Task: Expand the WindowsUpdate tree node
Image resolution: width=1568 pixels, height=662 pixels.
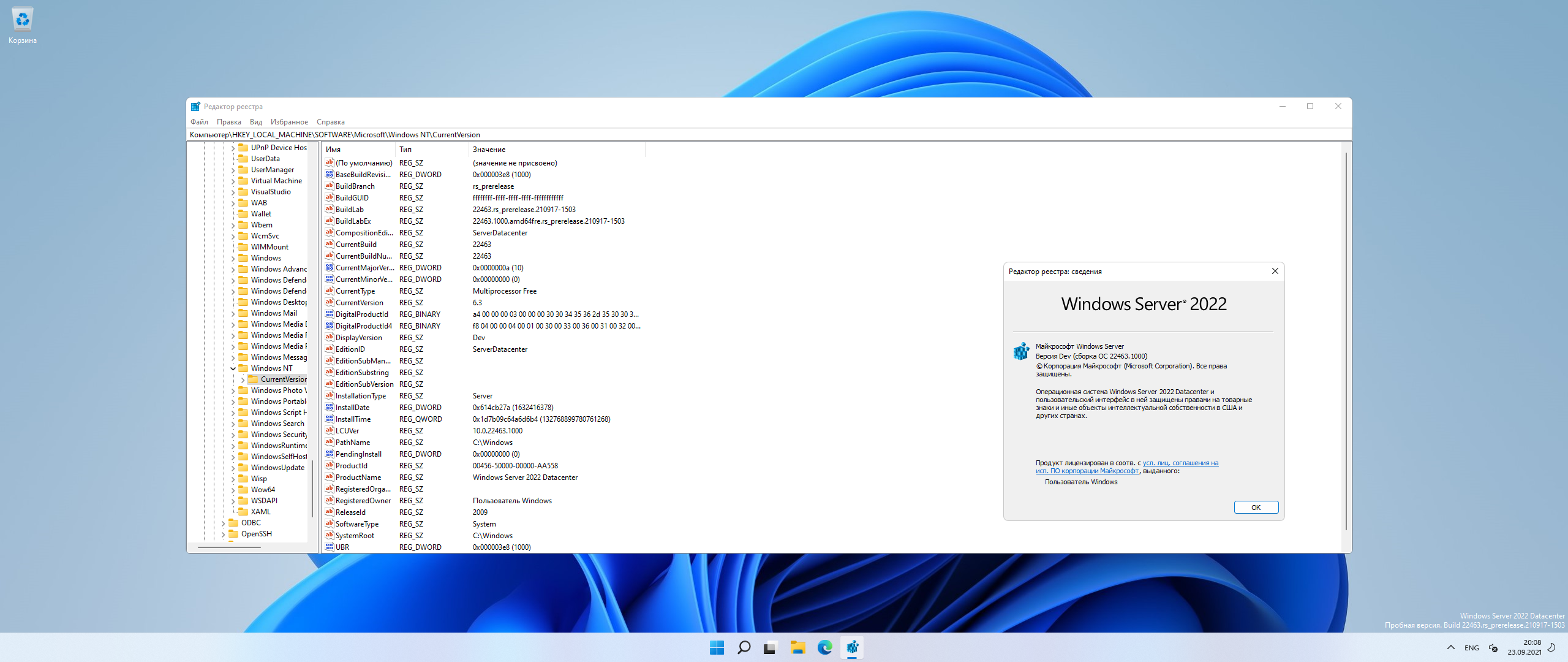Action: click(x=233, y=468)
